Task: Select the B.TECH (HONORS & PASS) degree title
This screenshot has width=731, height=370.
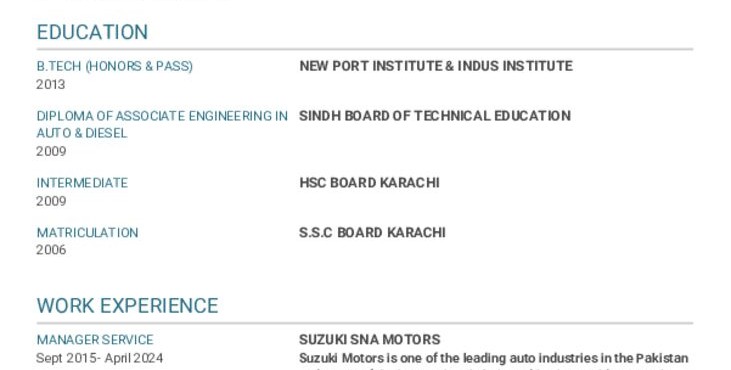Action: click(115, 66)
